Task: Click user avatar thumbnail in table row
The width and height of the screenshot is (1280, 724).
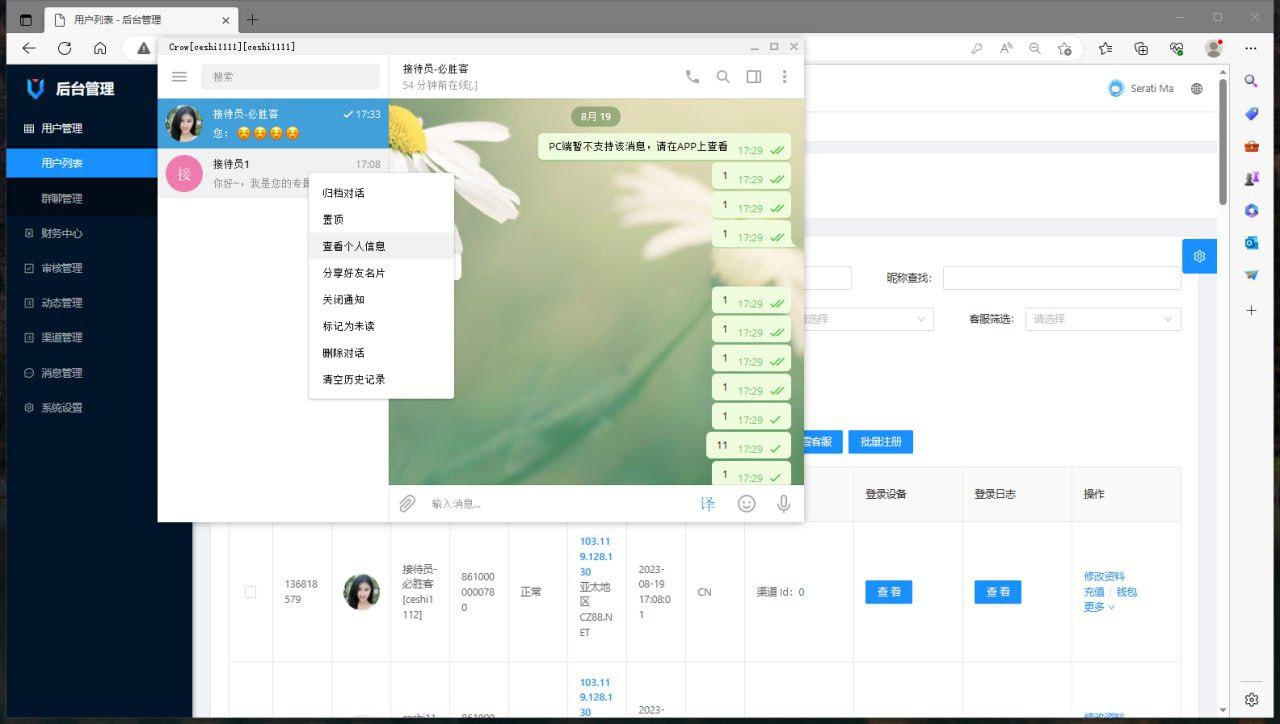Action: pos(361,592)
